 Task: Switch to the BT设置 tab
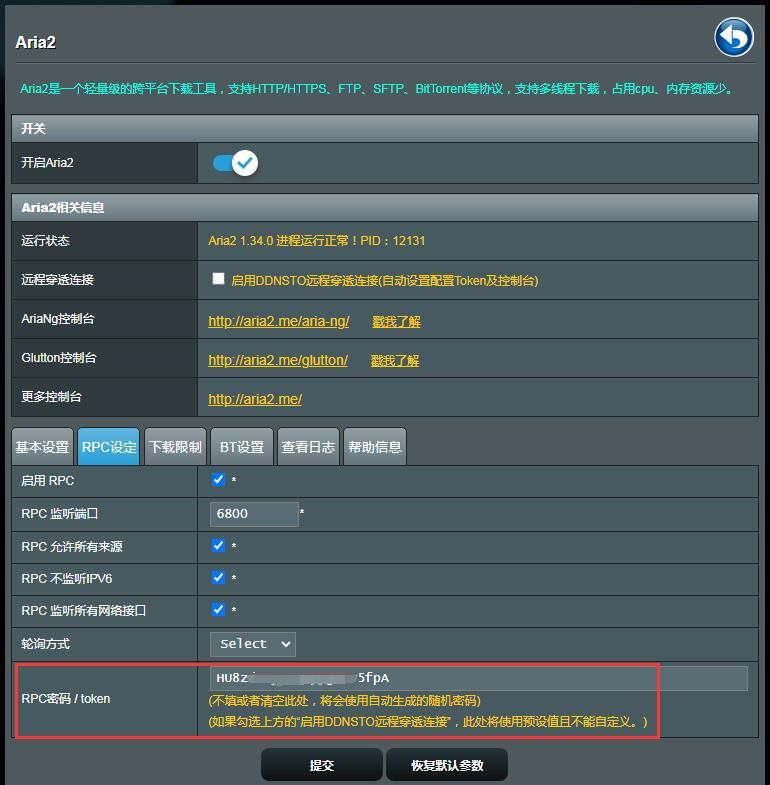242,447
